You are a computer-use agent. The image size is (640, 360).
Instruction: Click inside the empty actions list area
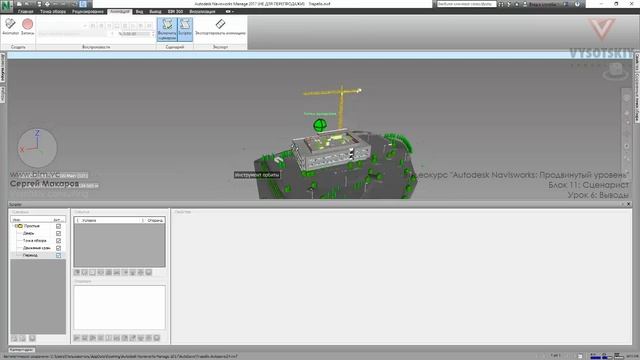(120, 307)
